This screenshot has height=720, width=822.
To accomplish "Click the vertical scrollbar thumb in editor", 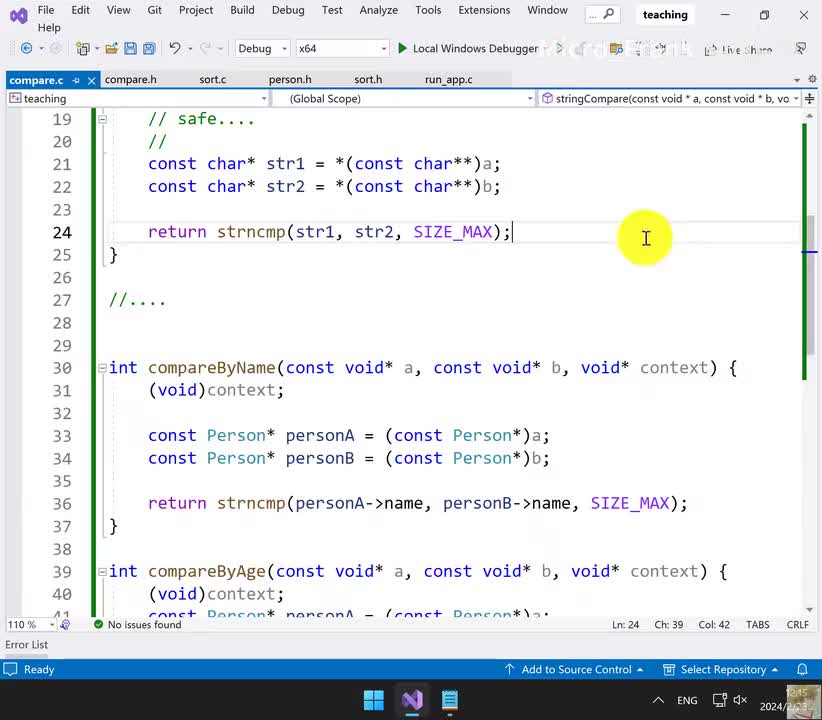I will (x=810, y=285).
